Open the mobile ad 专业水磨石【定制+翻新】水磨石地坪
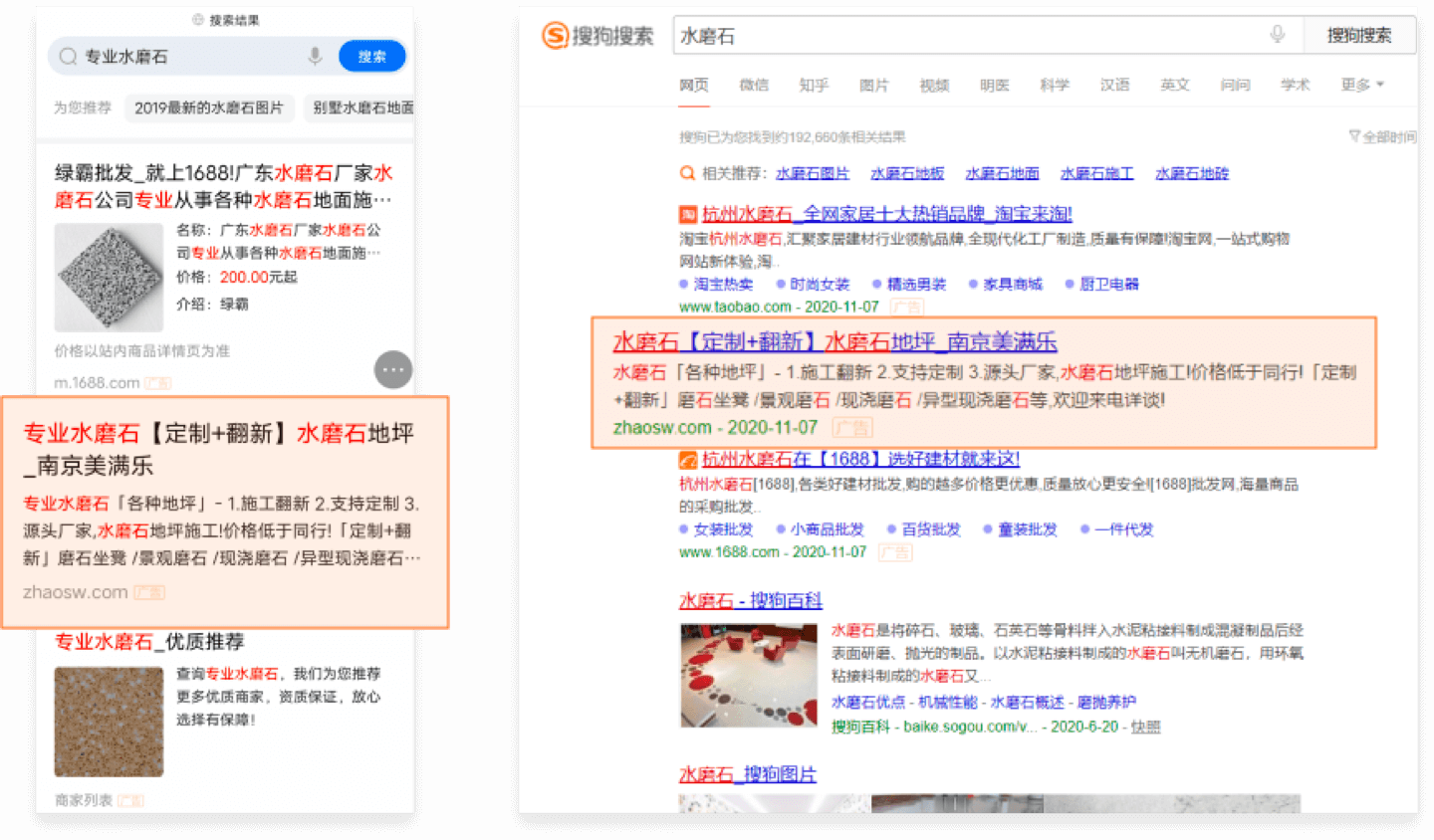1434x840 pixels. coord(218,449)
